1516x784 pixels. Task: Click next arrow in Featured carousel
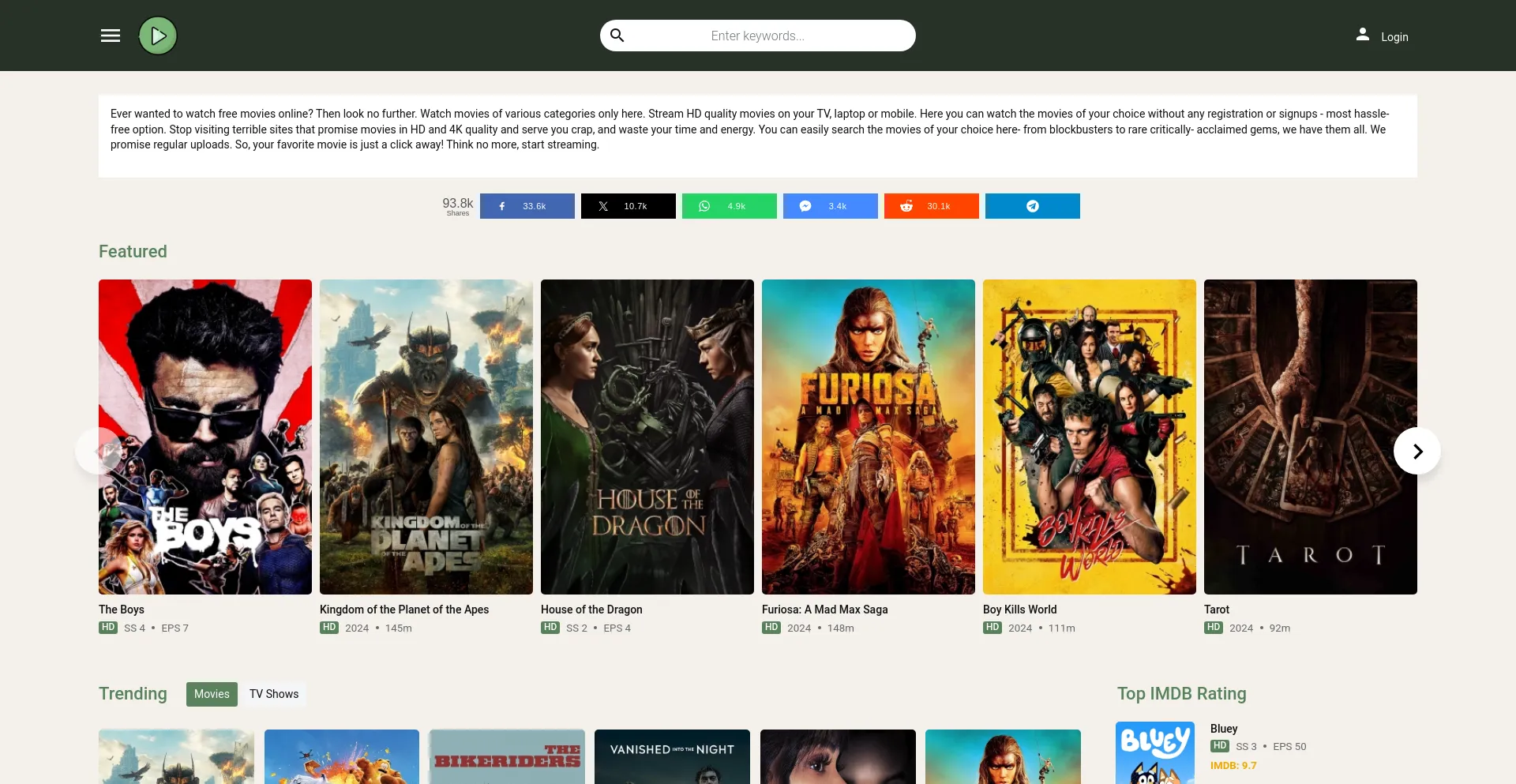point(1417,451)
